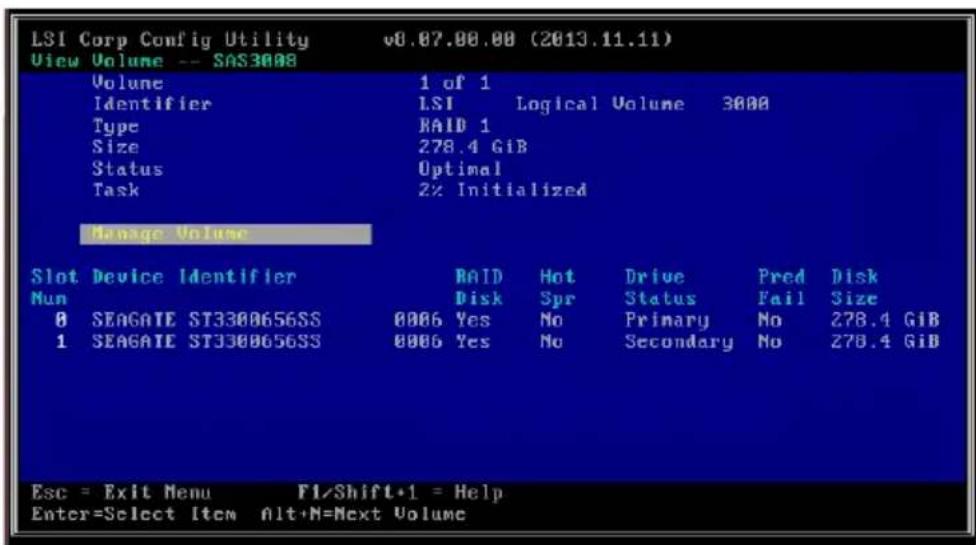Click the Hot Spr column header
976x545 pixels.
(558, 287)
